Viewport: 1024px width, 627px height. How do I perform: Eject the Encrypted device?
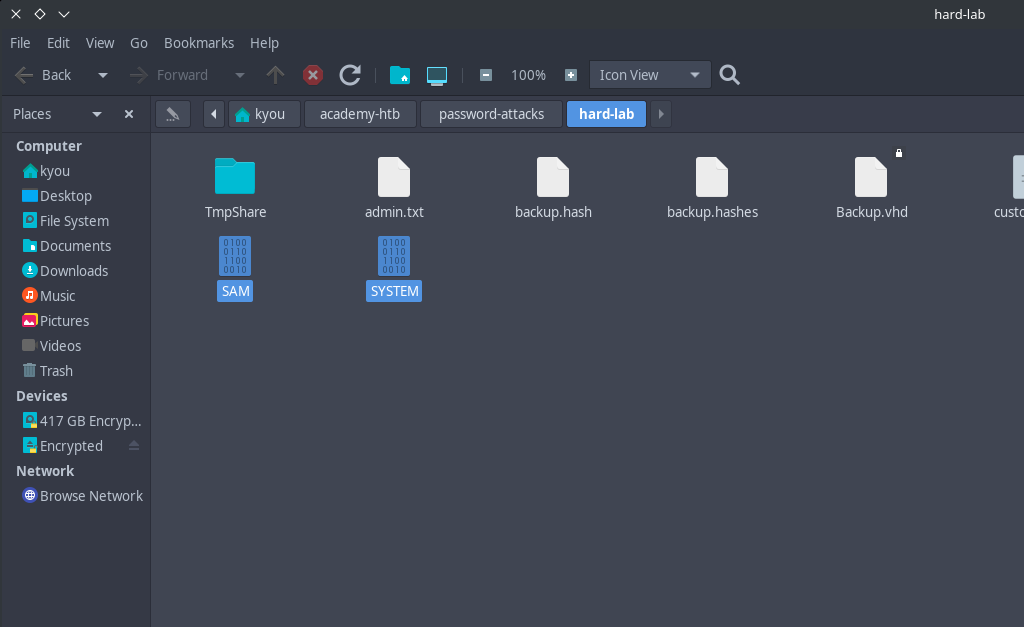[x=134, y=446]
